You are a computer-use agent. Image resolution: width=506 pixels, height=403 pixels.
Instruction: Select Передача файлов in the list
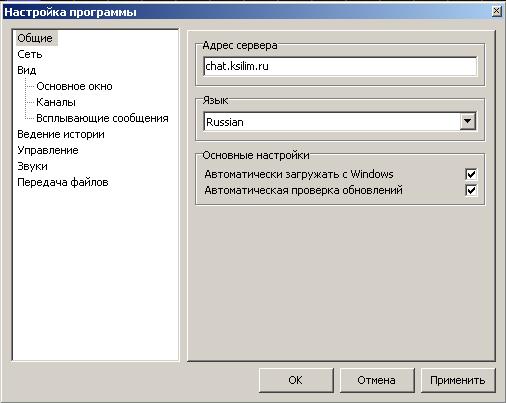pos(63,182)
